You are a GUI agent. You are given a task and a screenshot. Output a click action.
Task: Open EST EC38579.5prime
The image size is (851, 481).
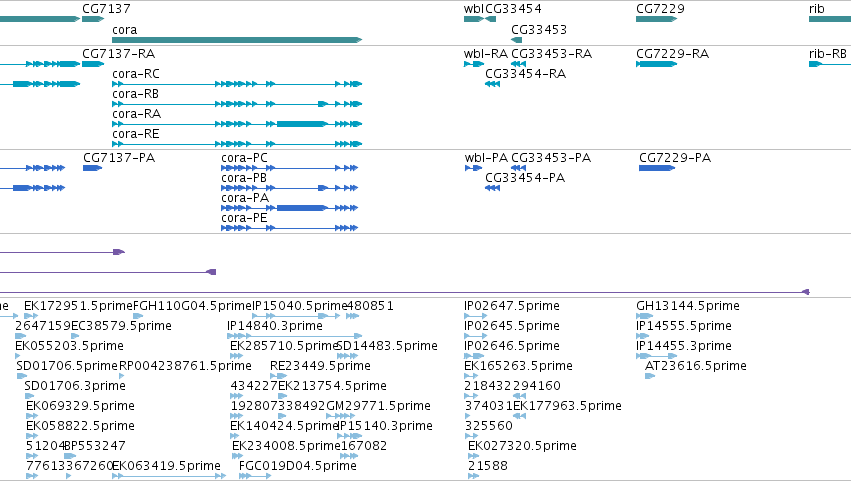122,326
